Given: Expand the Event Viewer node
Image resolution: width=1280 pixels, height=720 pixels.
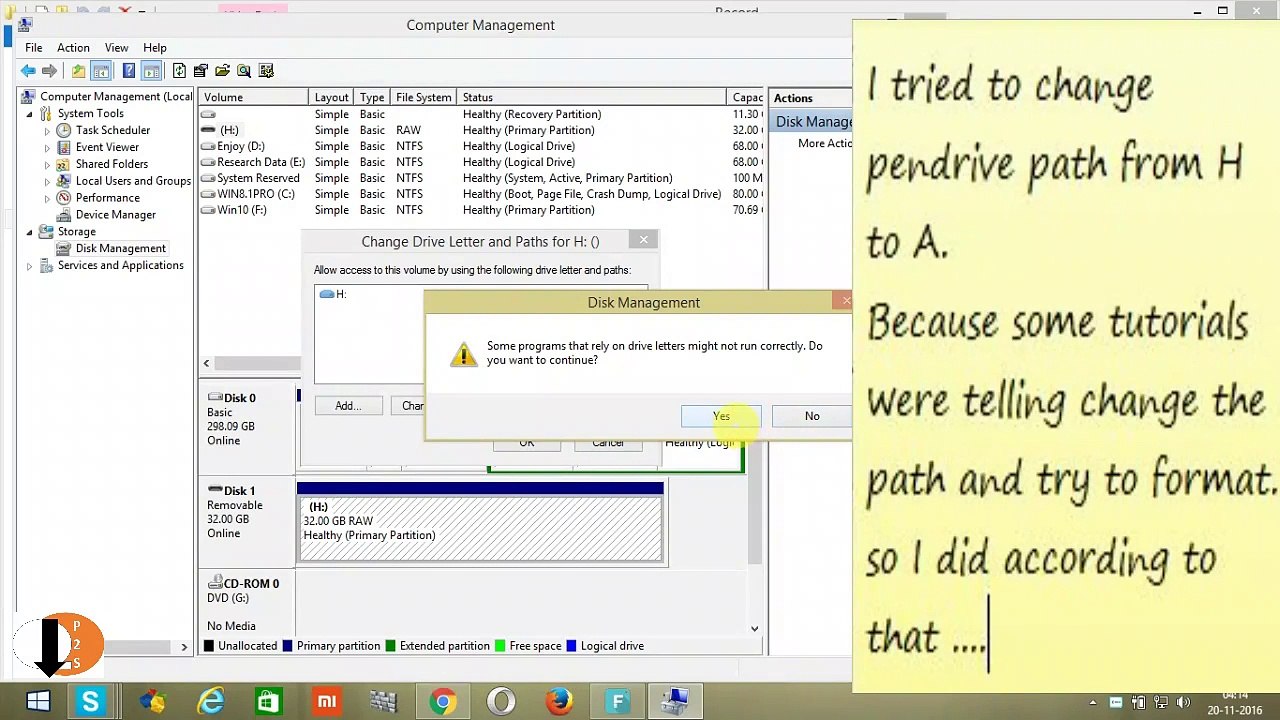Looking at the screenshot, I should coord(47,148).
